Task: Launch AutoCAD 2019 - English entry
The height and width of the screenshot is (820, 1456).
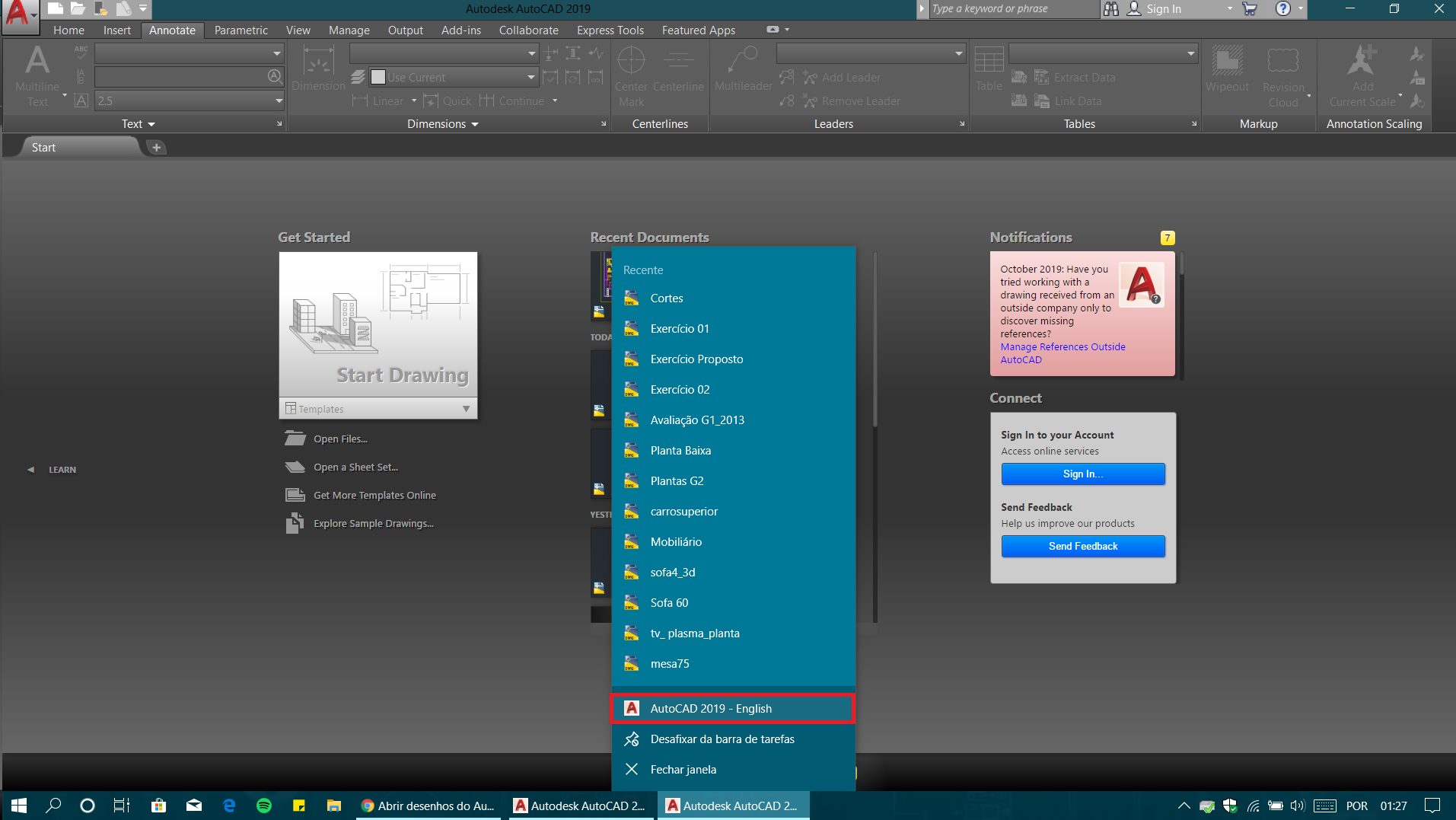Action: point(733,709)
